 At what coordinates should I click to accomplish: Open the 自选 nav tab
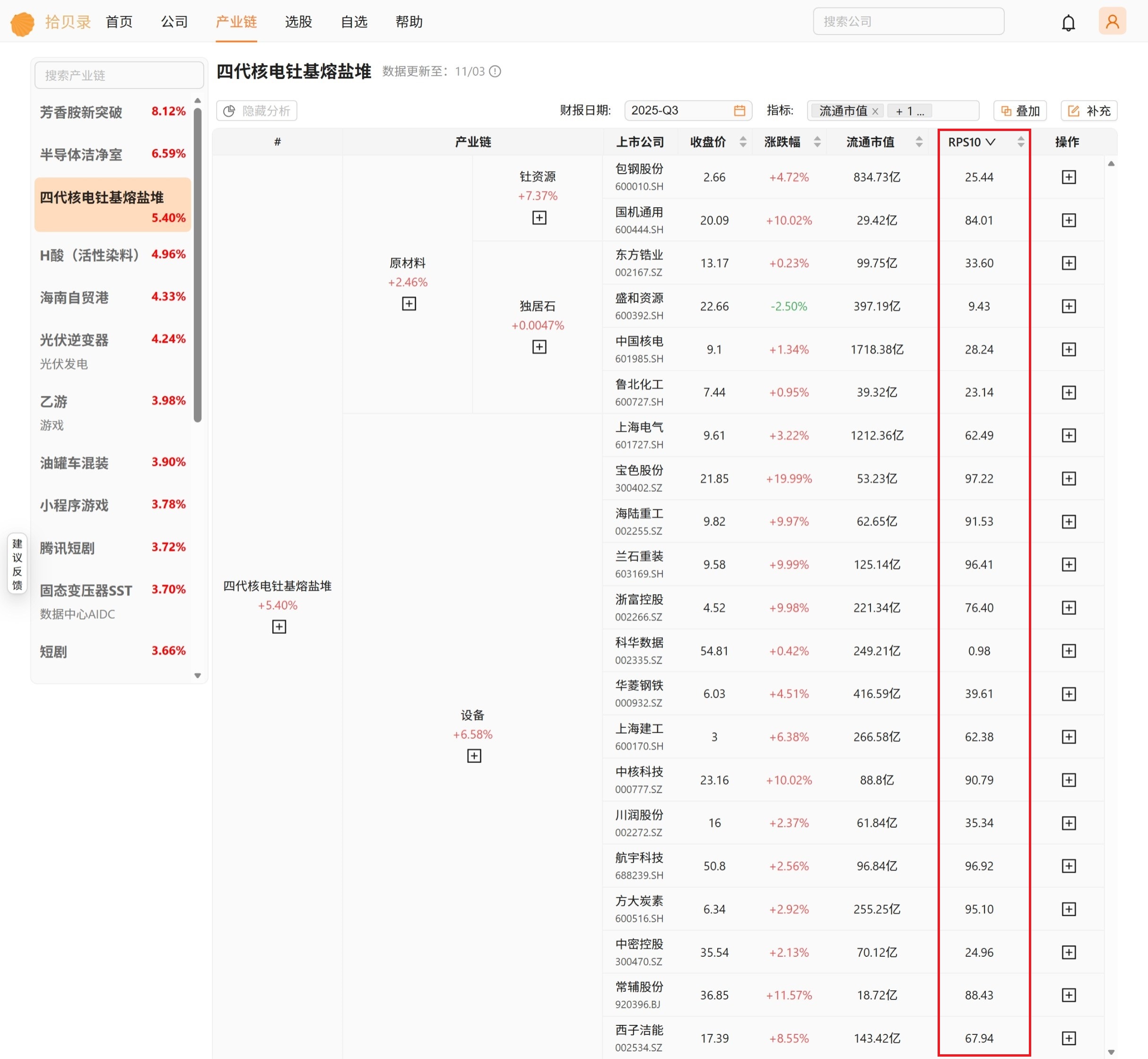pos(354,22)
